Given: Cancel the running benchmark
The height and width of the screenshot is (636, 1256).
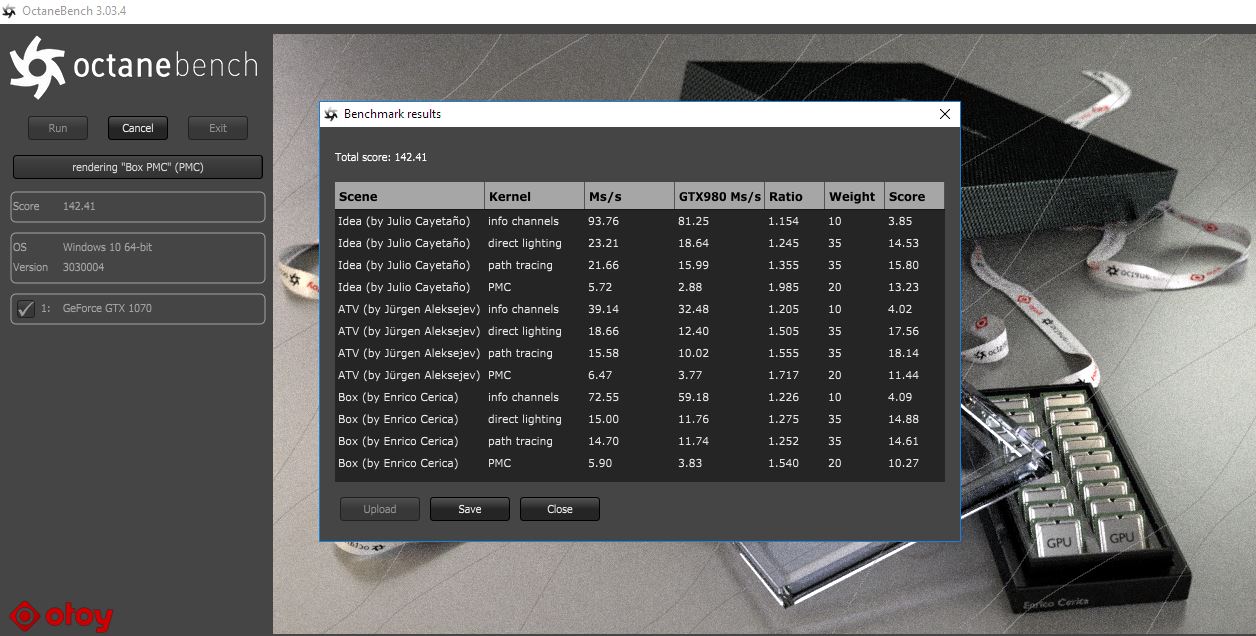Looking at the screenshot, I should click(138, 128).
